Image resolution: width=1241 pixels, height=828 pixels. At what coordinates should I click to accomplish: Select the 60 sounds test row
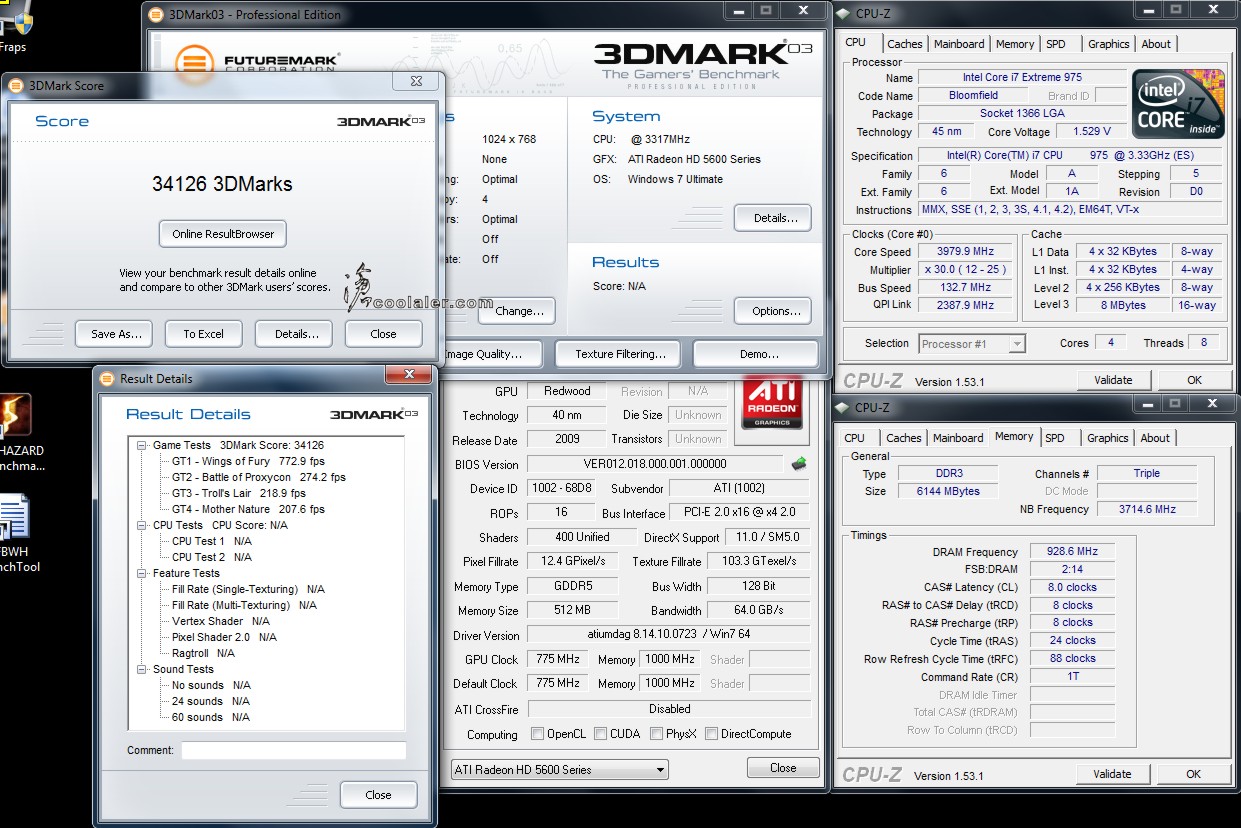click(x=211, y=717)
